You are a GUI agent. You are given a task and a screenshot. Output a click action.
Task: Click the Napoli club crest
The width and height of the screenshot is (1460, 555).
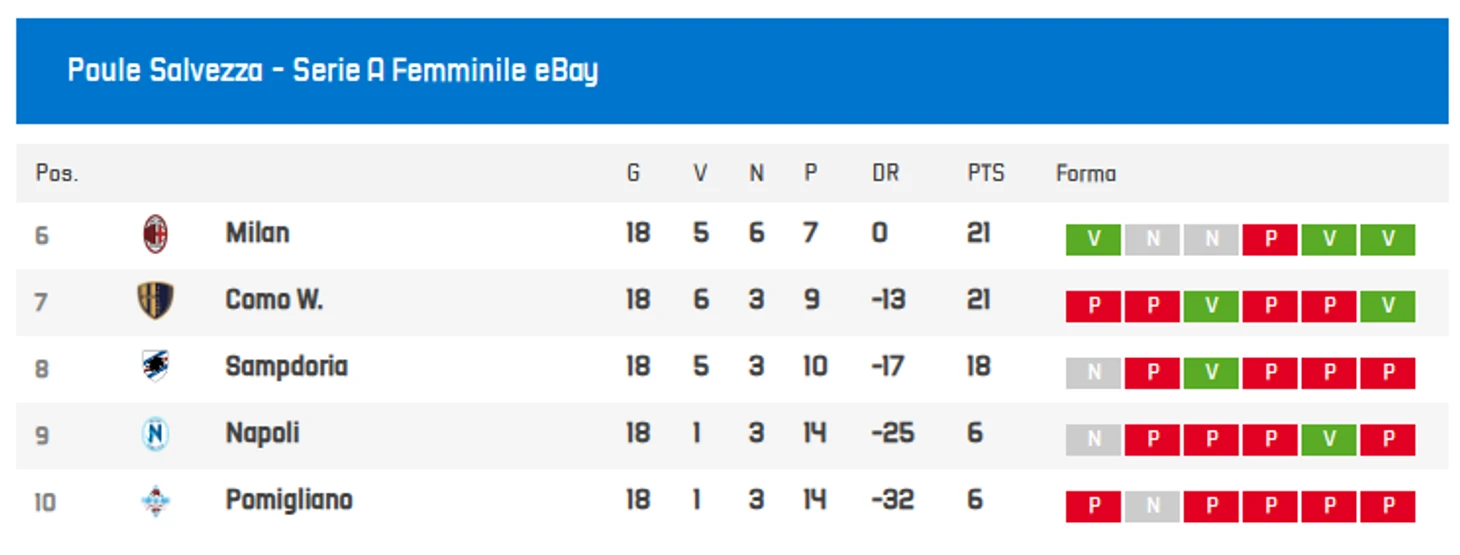(x=155, y=434)
